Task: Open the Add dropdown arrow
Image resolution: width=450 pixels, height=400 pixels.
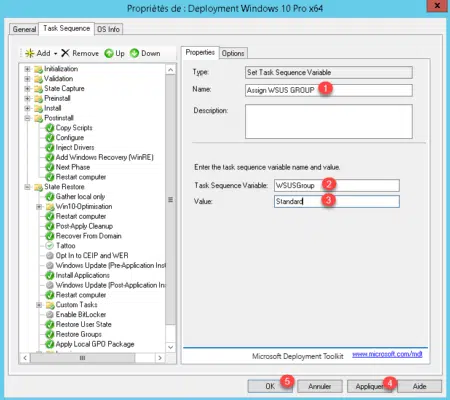Action: [55, 54]
